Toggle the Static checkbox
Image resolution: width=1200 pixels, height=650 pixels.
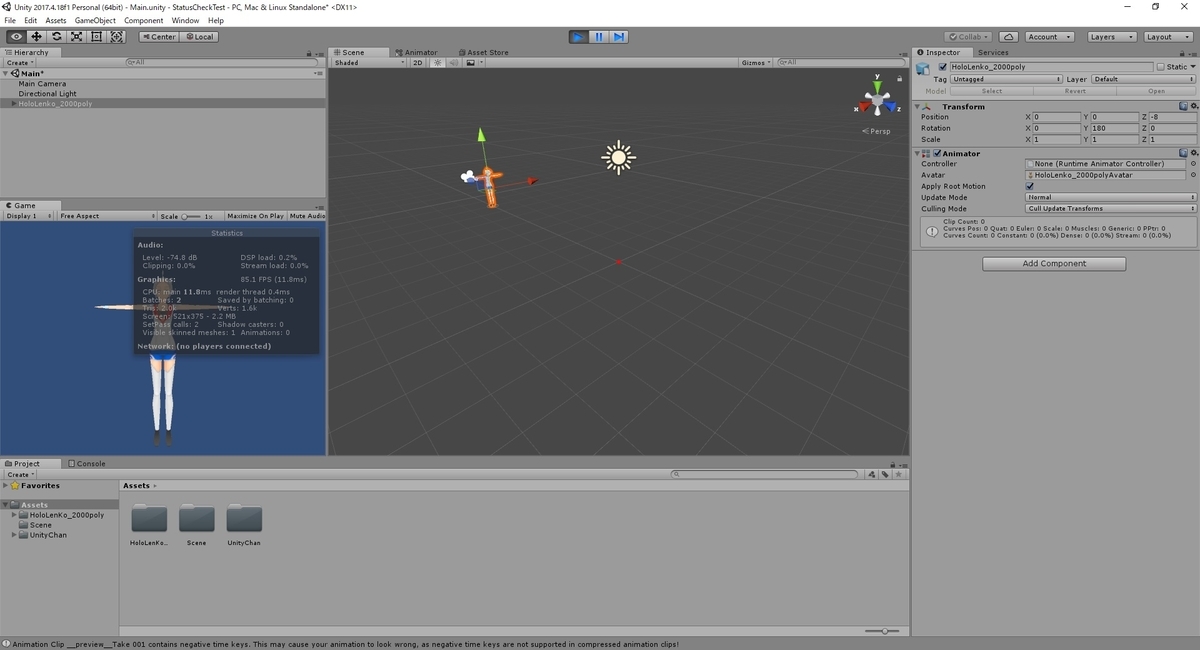coord(1160,67)
